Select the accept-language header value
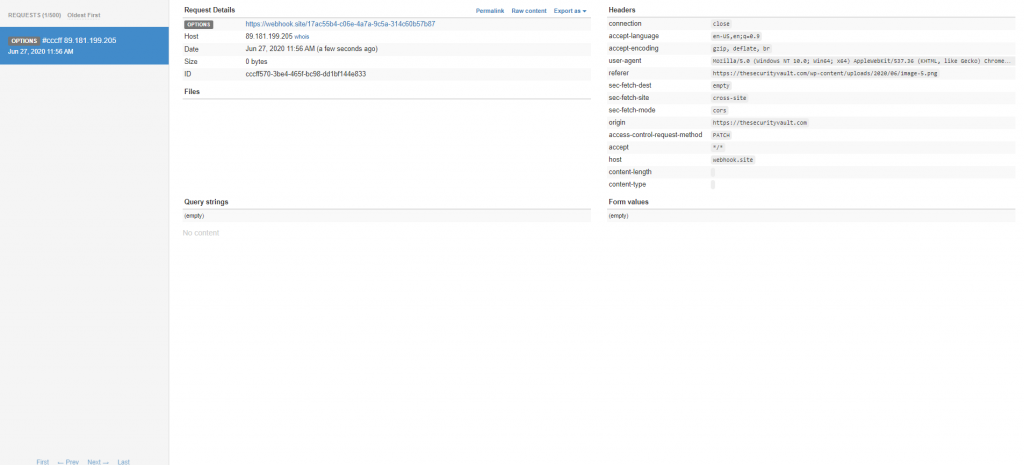 (736, 37)
